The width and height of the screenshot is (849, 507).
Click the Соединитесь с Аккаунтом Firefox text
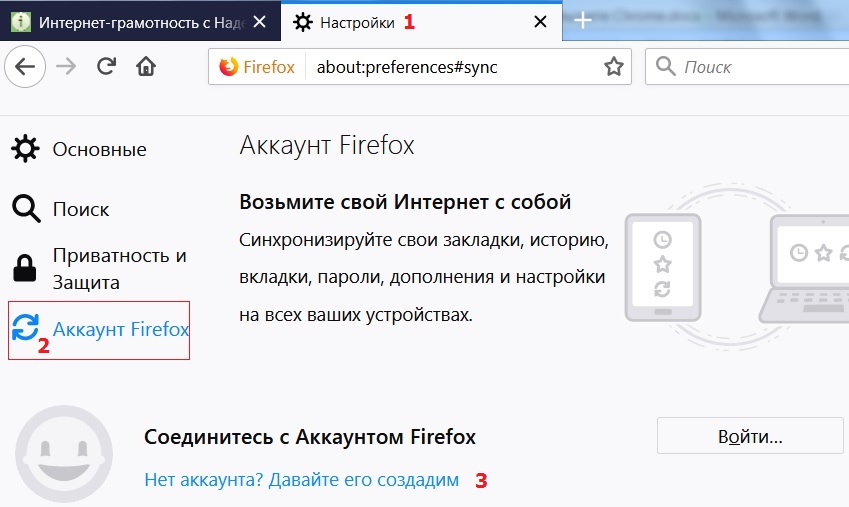point(310,437)
